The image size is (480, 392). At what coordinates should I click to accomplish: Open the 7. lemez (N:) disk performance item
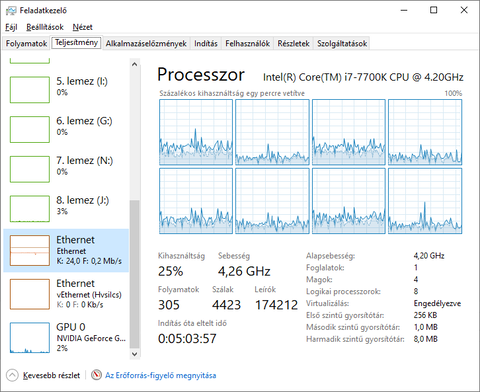click(66, 169)
